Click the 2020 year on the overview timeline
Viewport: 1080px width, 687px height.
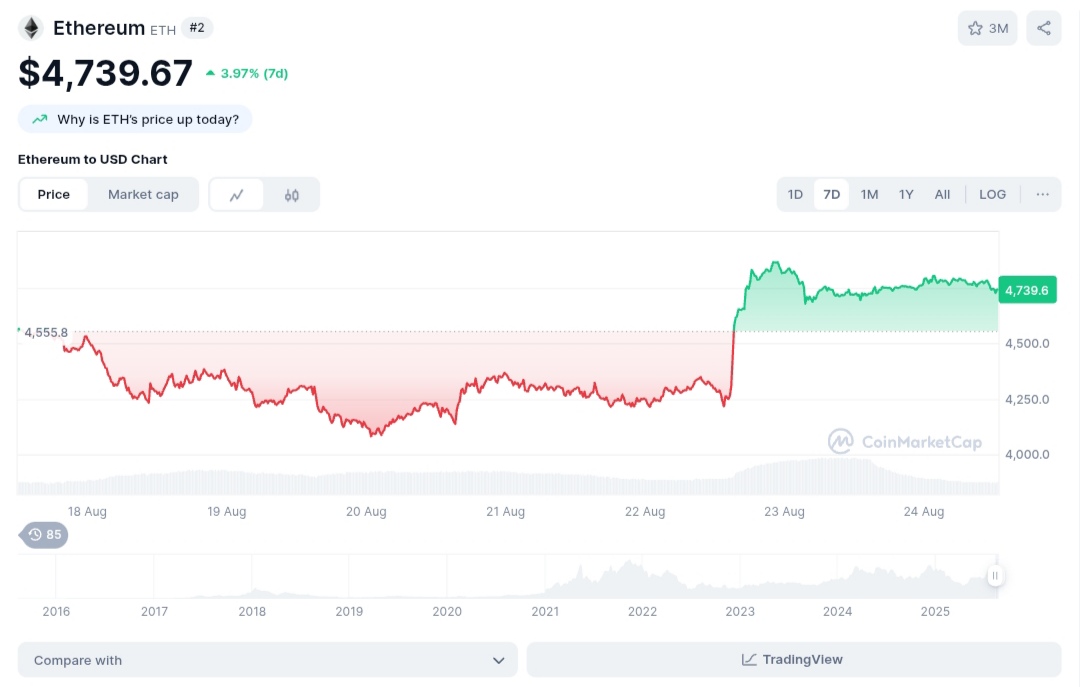[447, 611]
